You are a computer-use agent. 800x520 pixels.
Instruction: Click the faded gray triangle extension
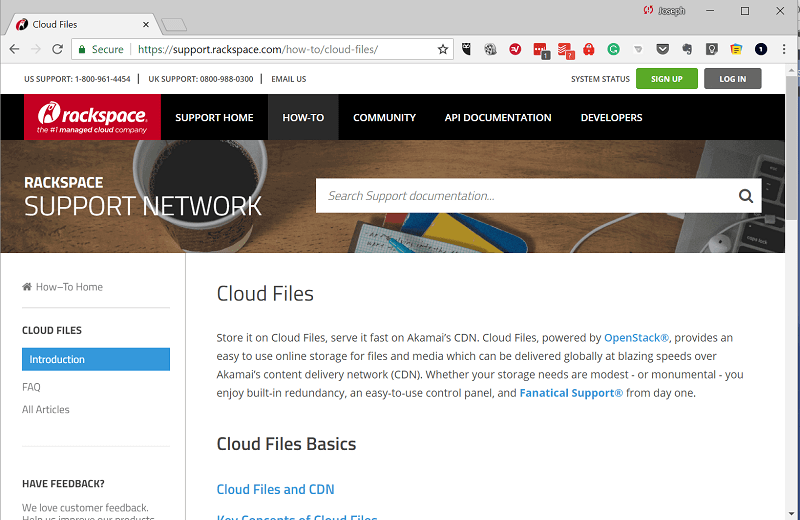(x=638, y=49)
